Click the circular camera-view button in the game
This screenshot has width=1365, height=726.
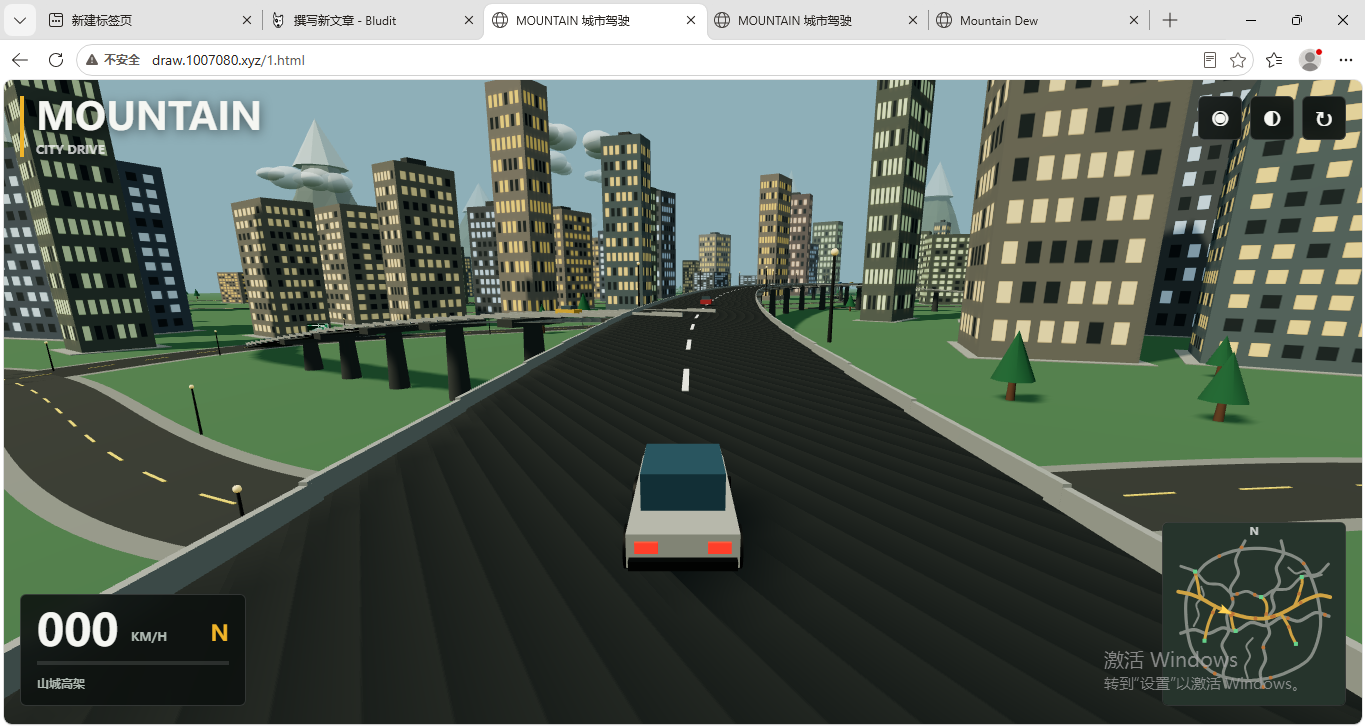(x=1220, y=118)
